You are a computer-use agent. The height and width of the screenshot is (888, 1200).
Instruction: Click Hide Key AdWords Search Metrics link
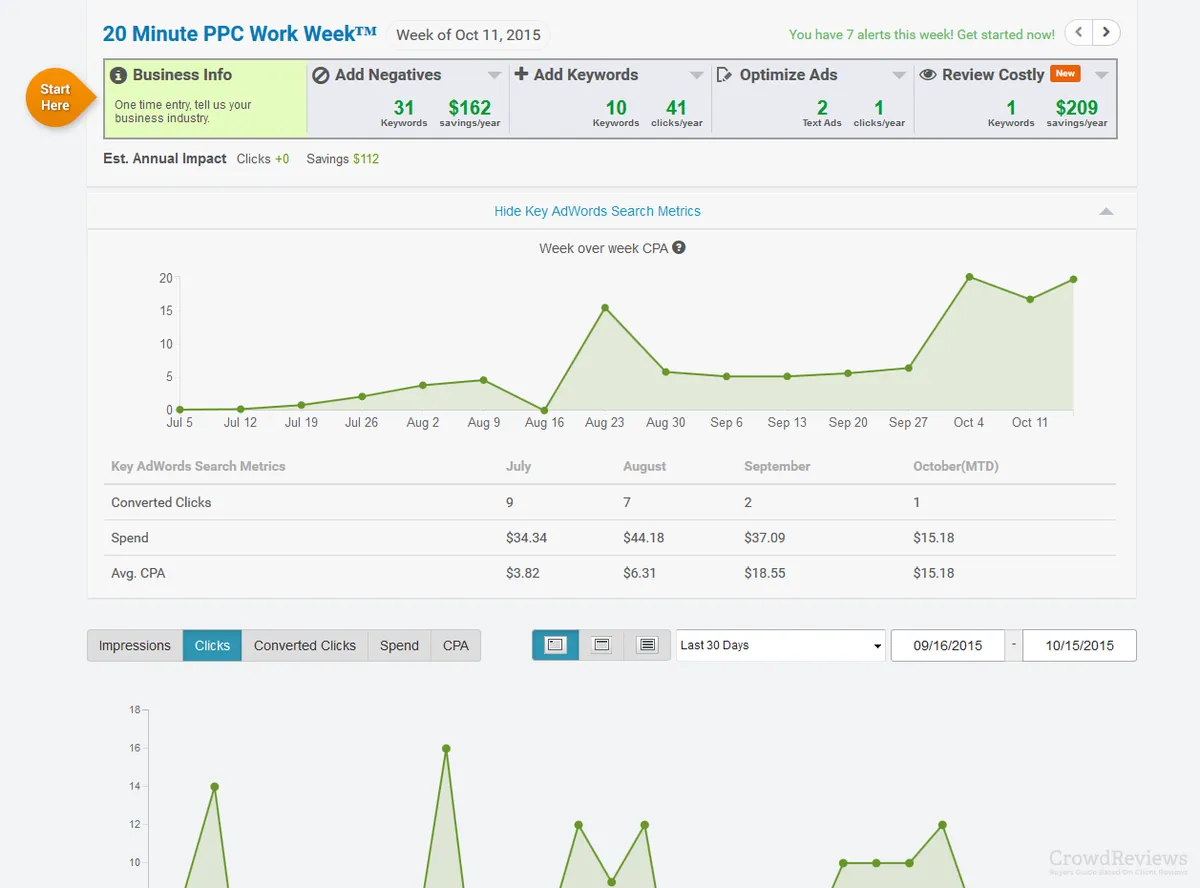[x=597, y=211]
